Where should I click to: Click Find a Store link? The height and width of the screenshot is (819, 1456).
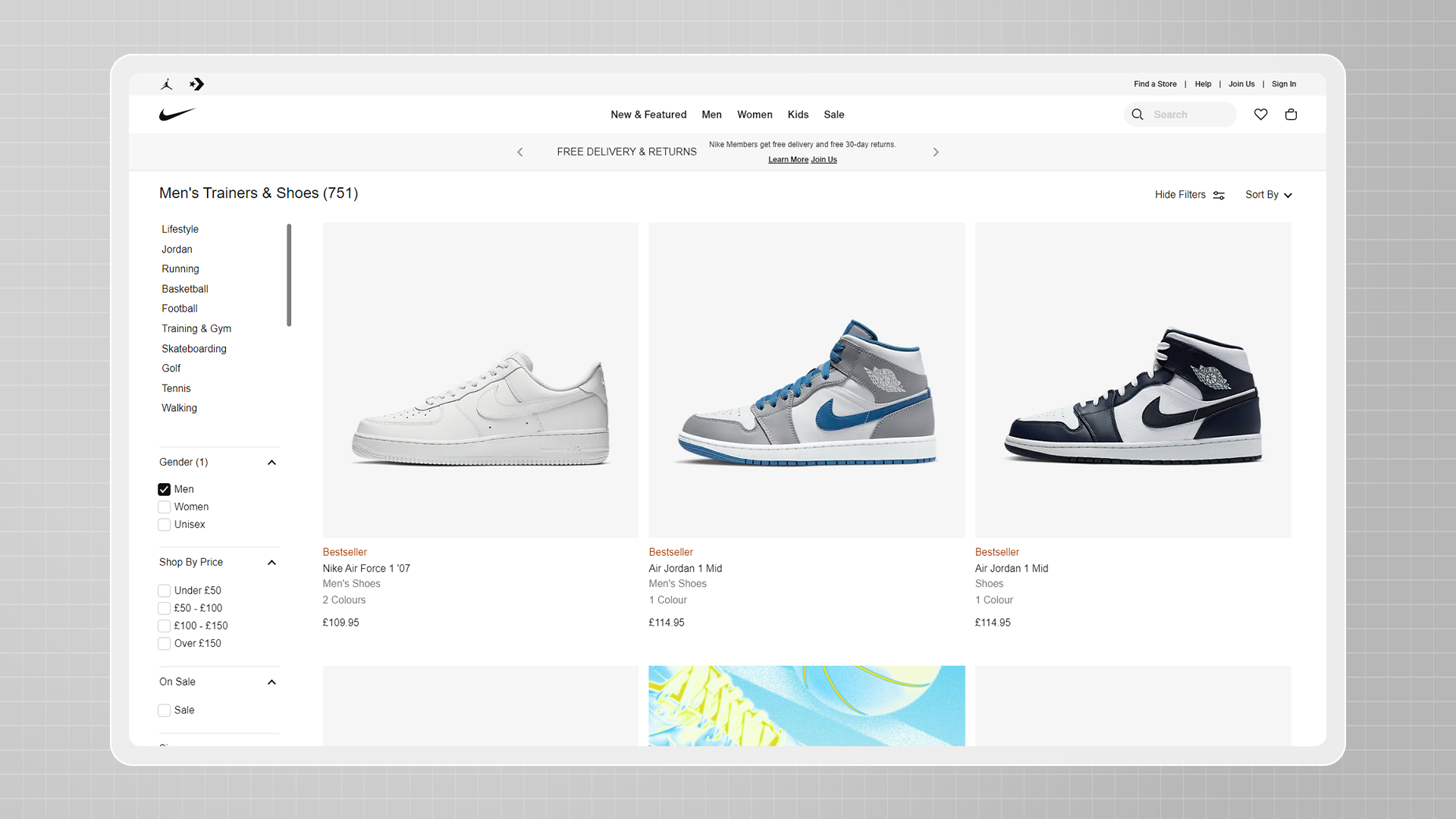[1155, 84]
